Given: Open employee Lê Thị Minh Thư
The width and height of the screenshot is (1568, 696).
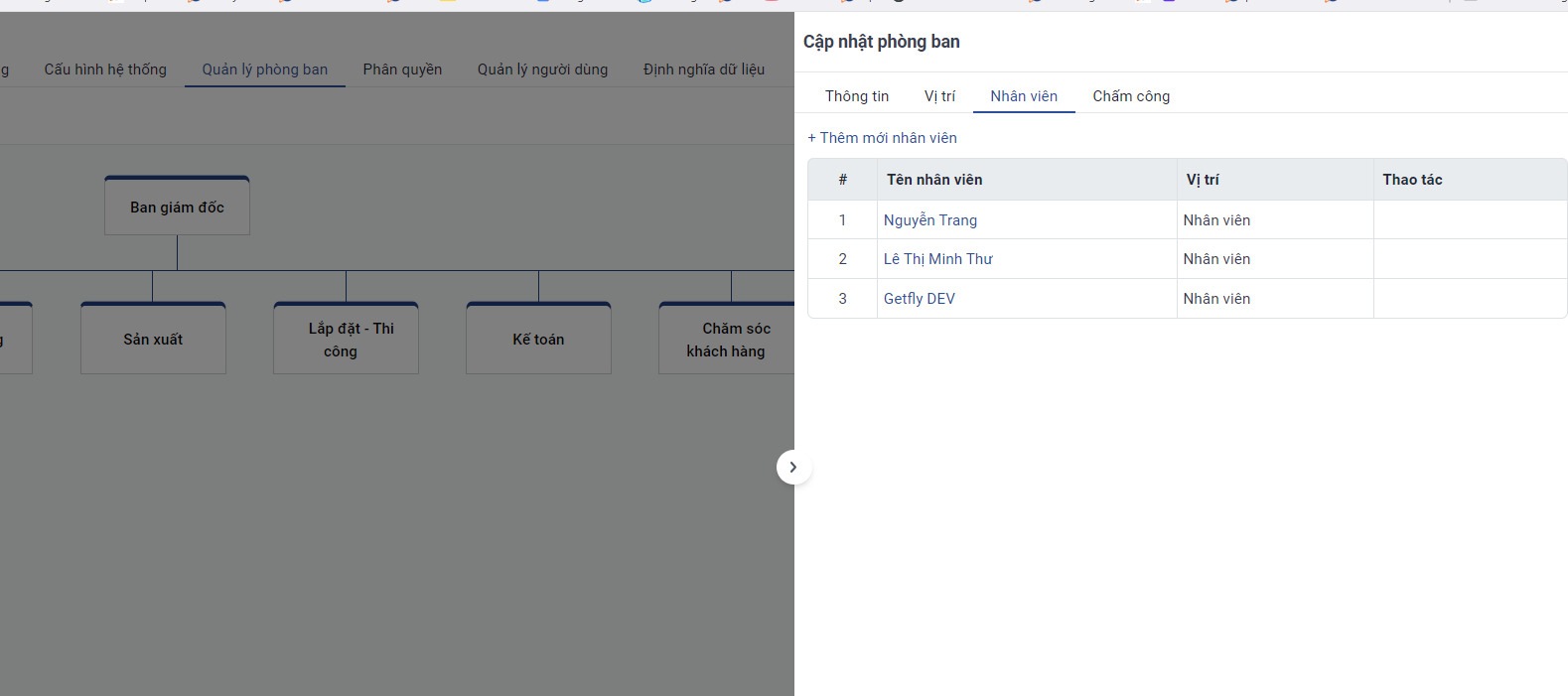Looking at the screenshot, I should [938, 259].
